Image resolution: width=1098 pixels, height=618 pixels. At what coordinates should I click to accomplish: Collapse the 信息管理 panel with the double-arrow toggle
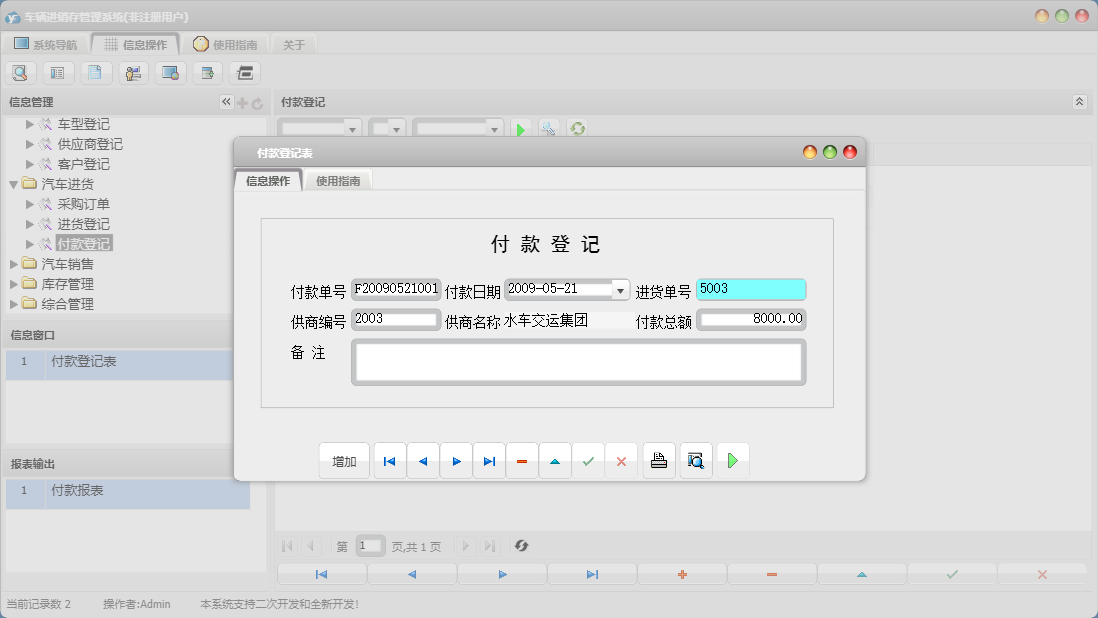coord(226,101)
